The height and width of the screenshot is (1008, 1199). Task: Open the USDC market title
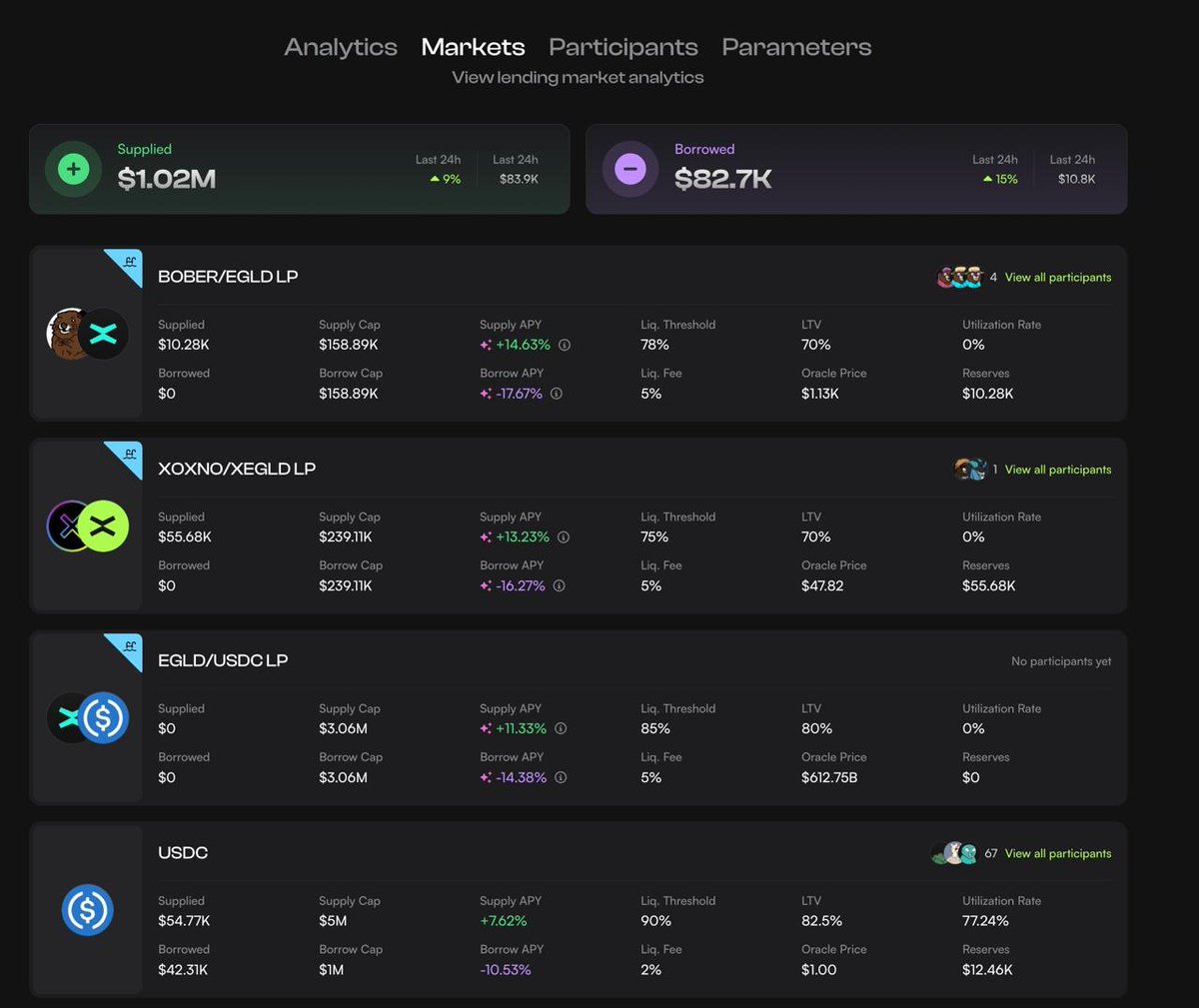(x=183, y=852)
